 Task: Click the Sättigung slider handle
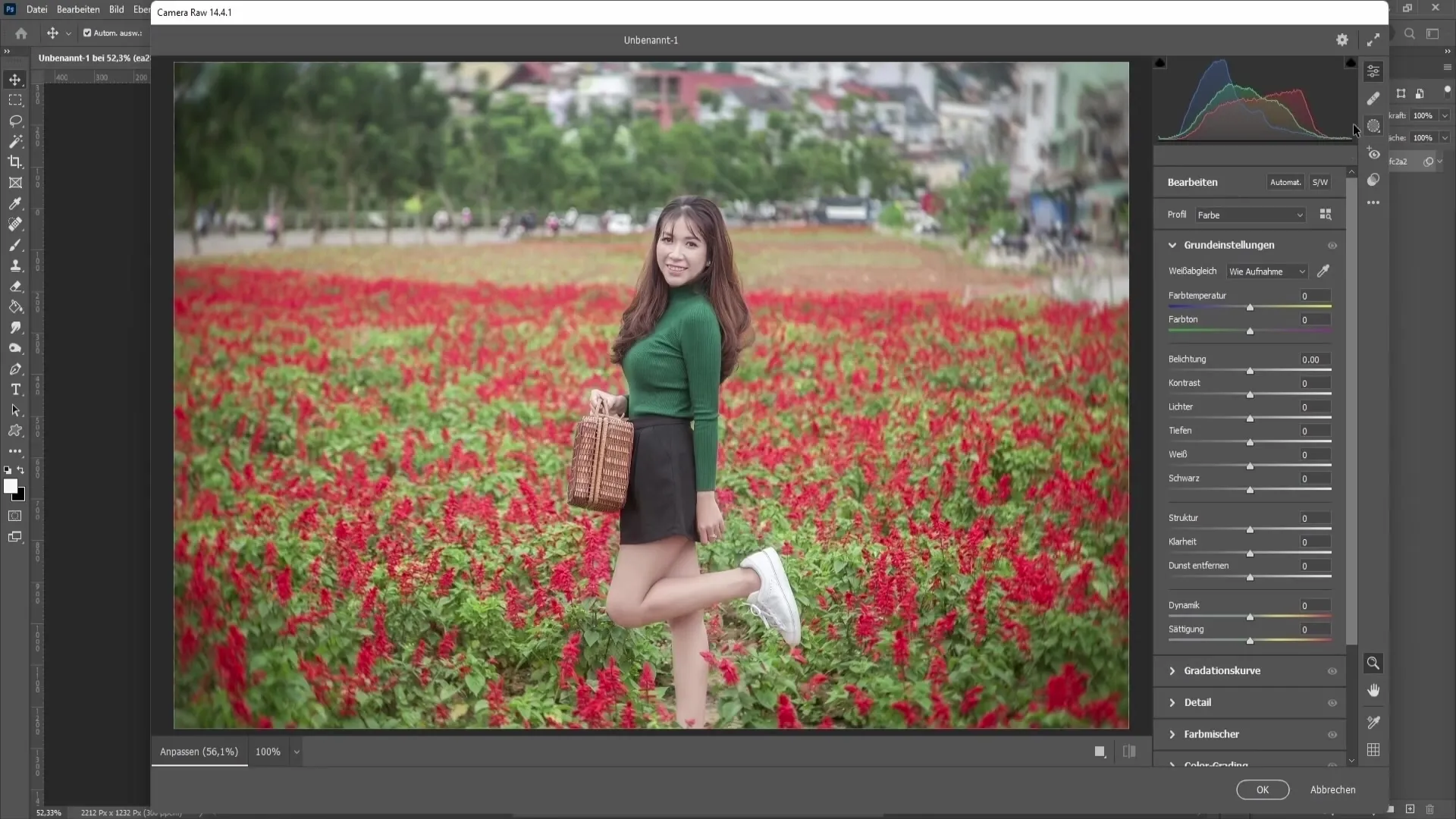1250,641
